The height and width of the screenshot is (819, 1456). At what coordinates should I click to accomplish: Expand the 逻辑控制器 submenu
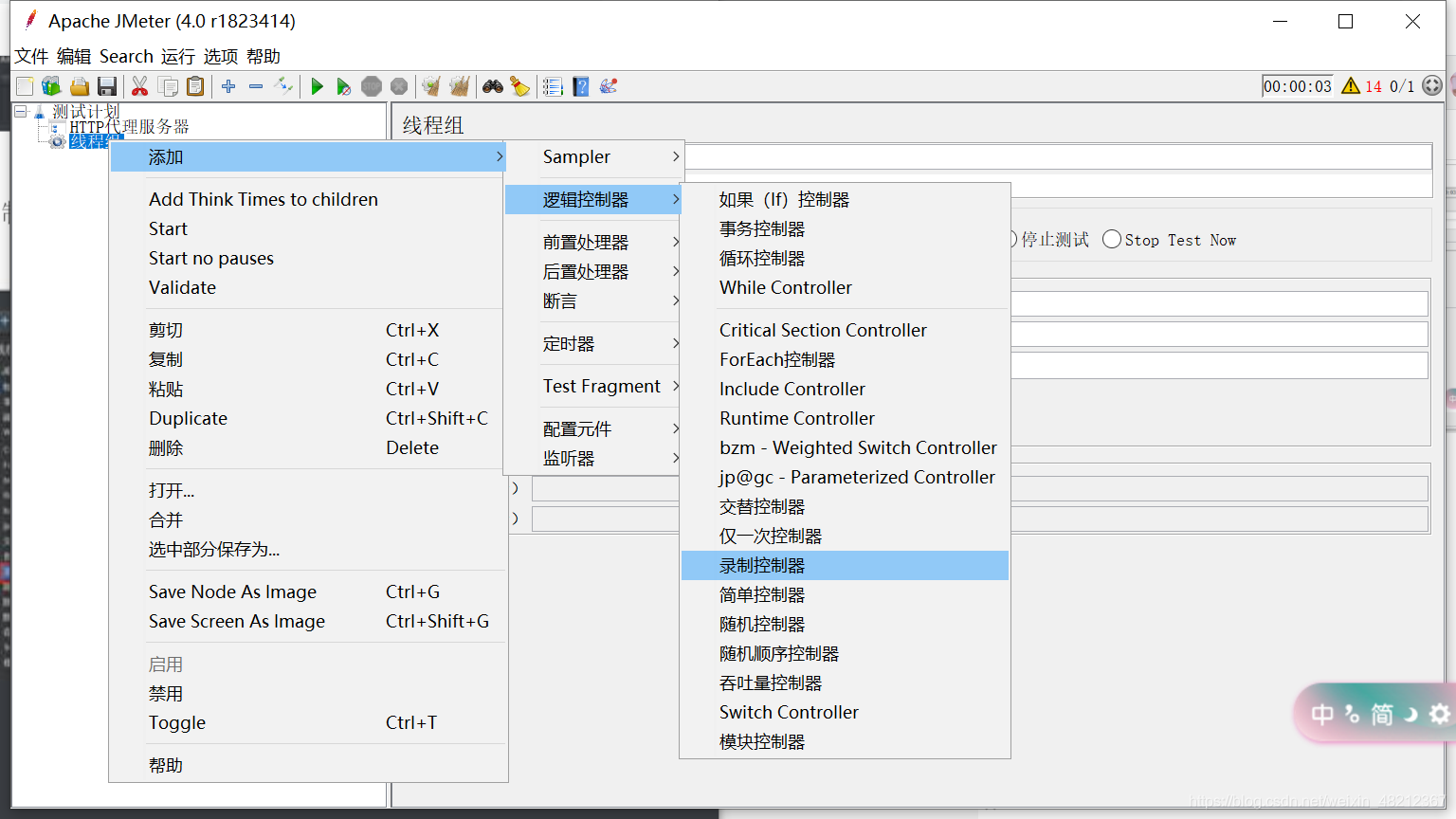[592, 199]
